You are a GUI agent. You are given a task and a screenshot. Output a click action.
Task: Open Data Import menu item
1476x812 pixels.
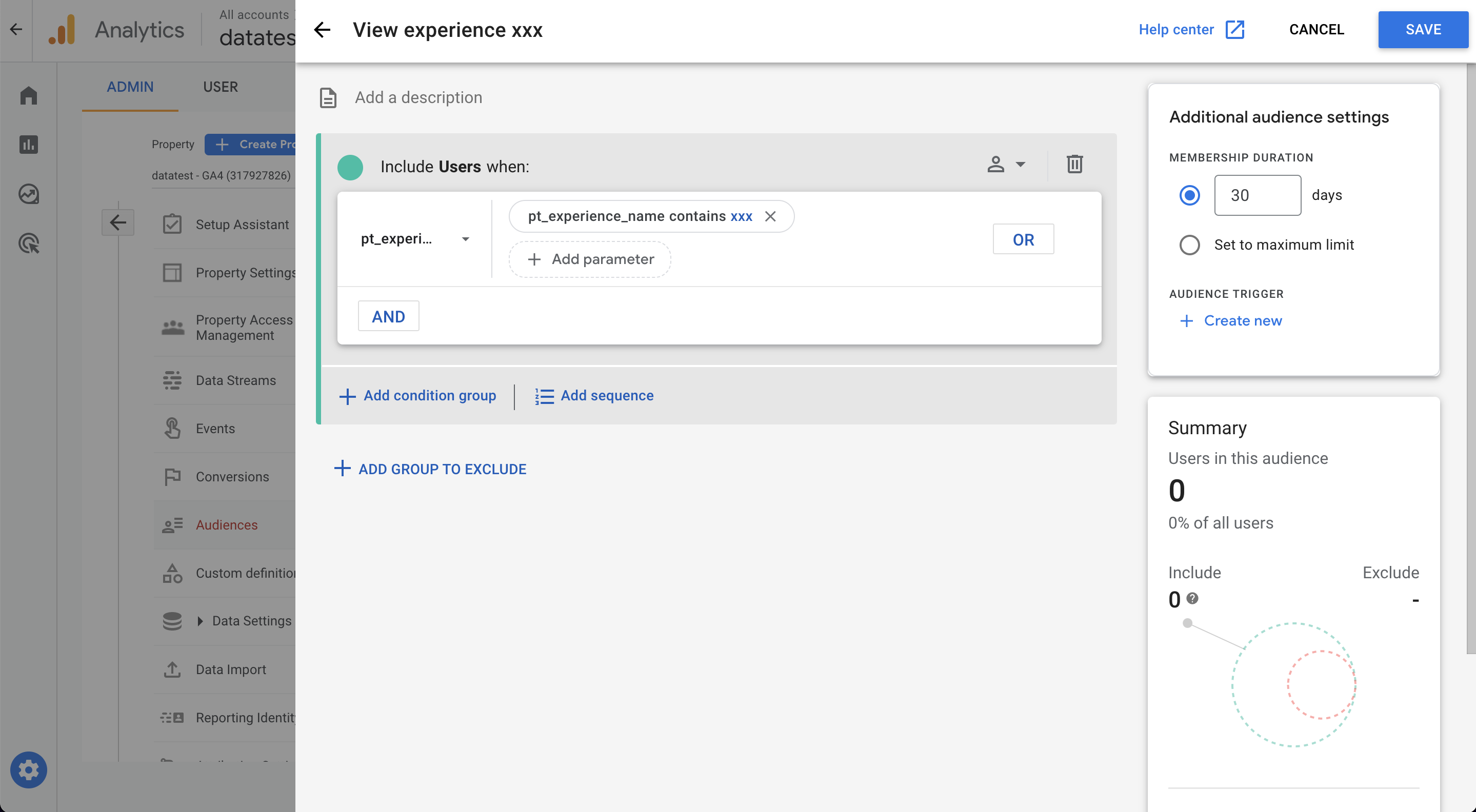tap(224, 669)
